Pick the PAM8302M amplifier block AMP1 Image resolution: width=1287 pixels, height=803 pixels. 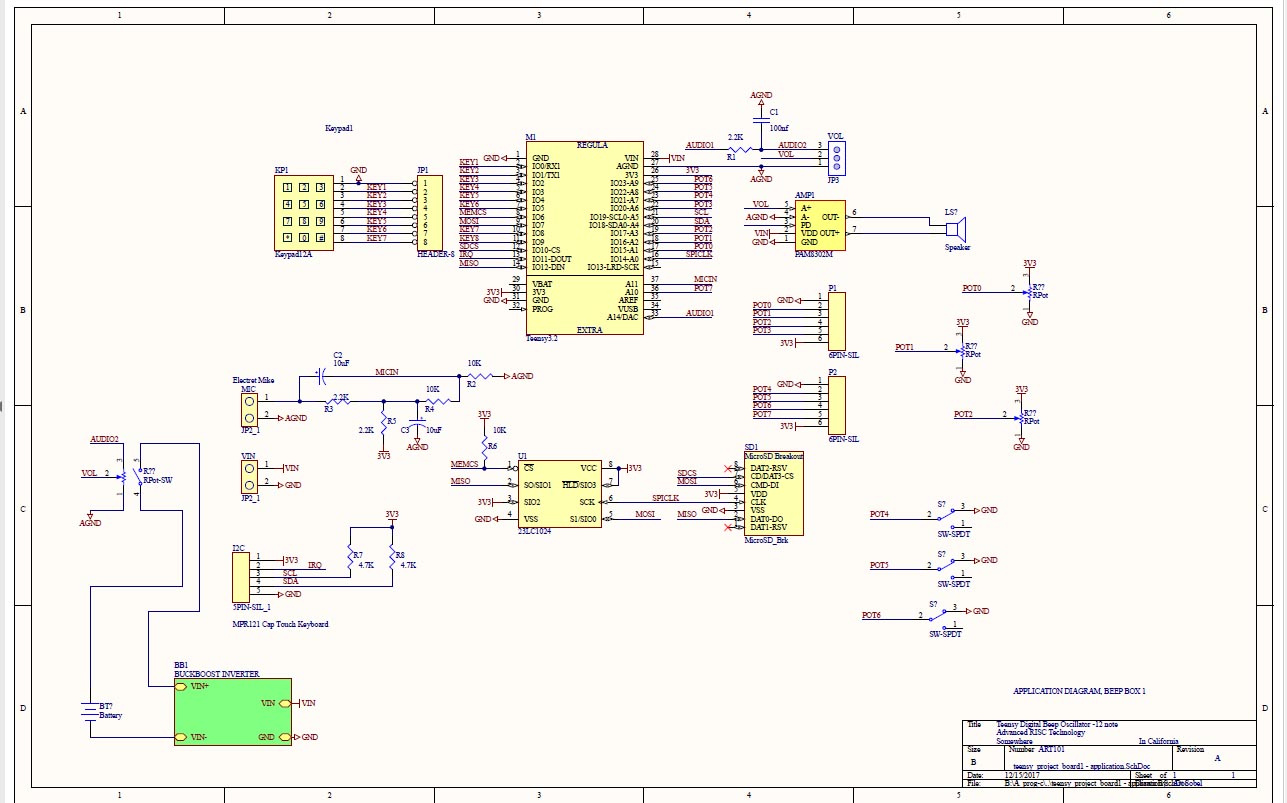[x=818, y=225]
